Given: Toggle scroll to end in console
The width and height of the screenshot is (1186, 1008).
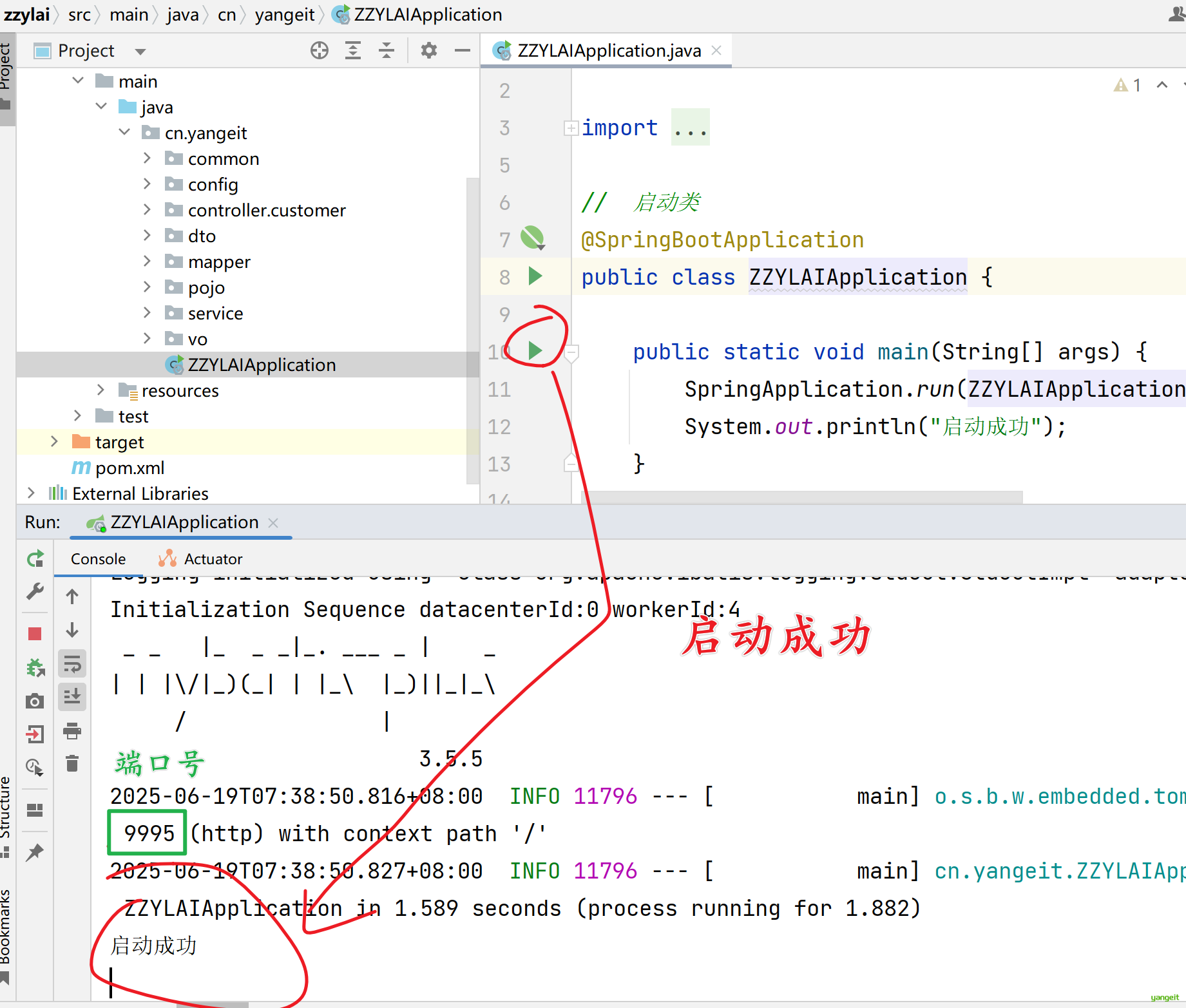Looking at the screenshot, I should pos(72,697).
